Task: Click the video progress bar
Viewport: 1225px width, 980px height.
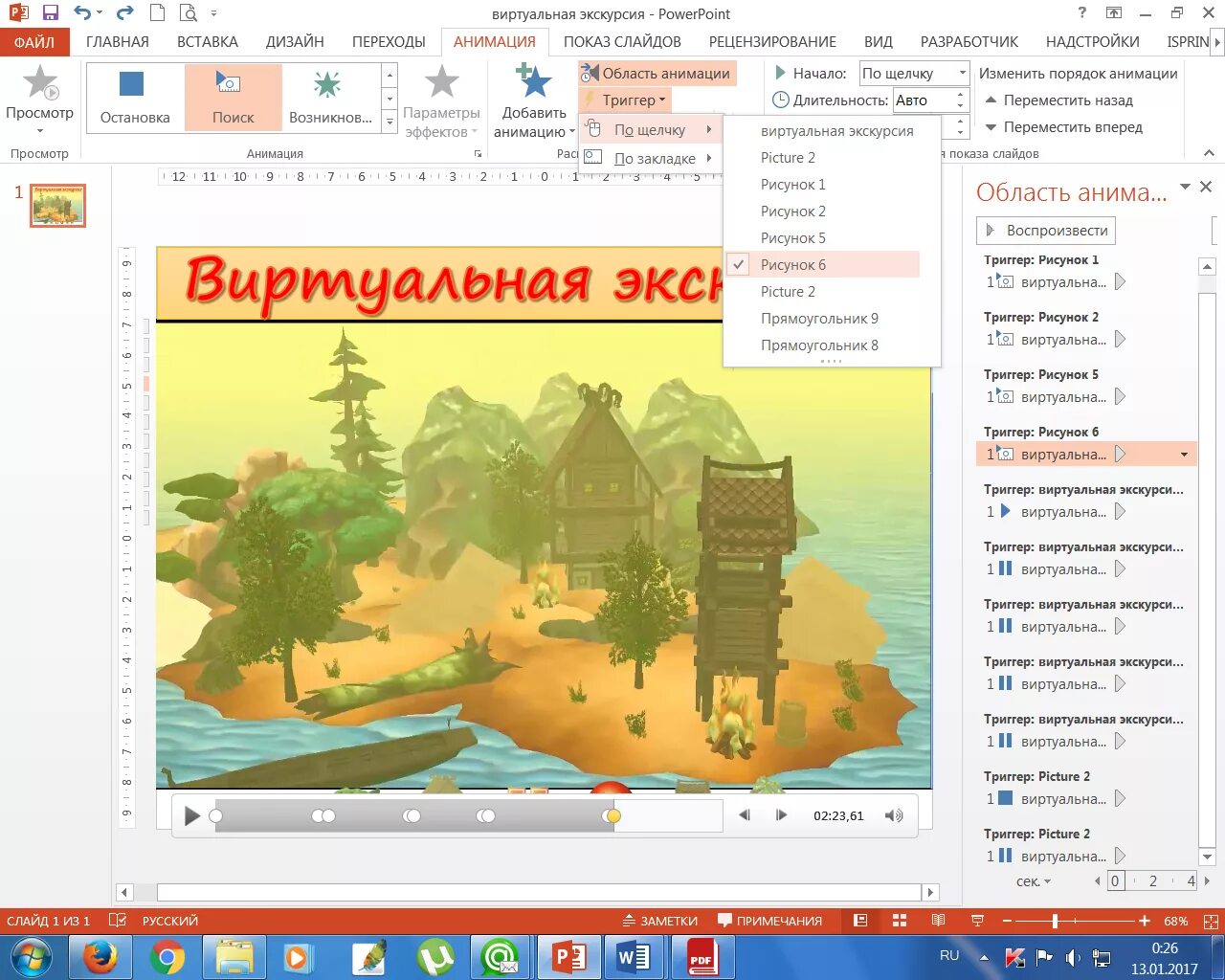Action: [467, 815]
